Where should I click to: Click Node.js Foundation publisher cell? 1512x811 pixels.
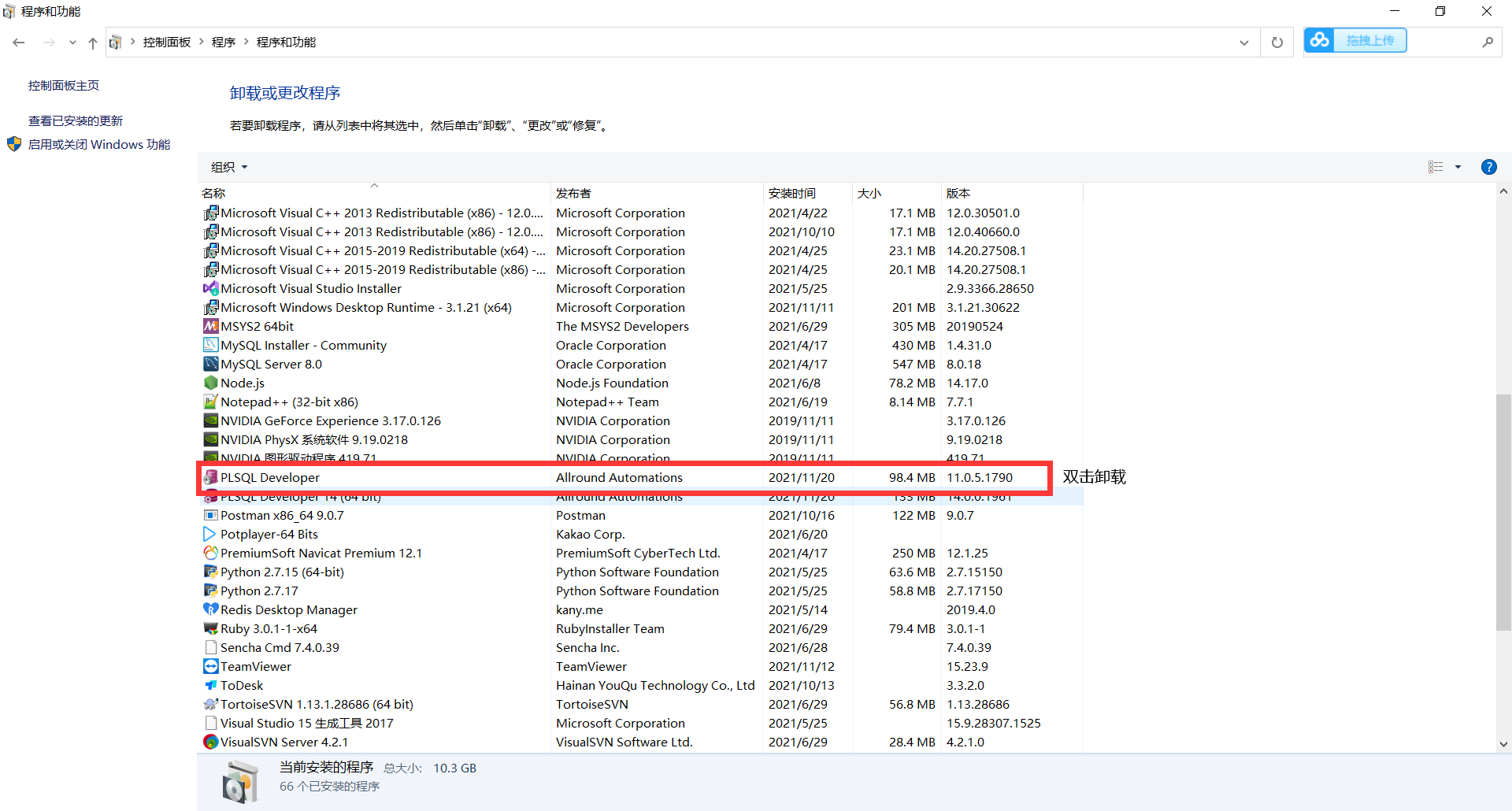point(612,383)
